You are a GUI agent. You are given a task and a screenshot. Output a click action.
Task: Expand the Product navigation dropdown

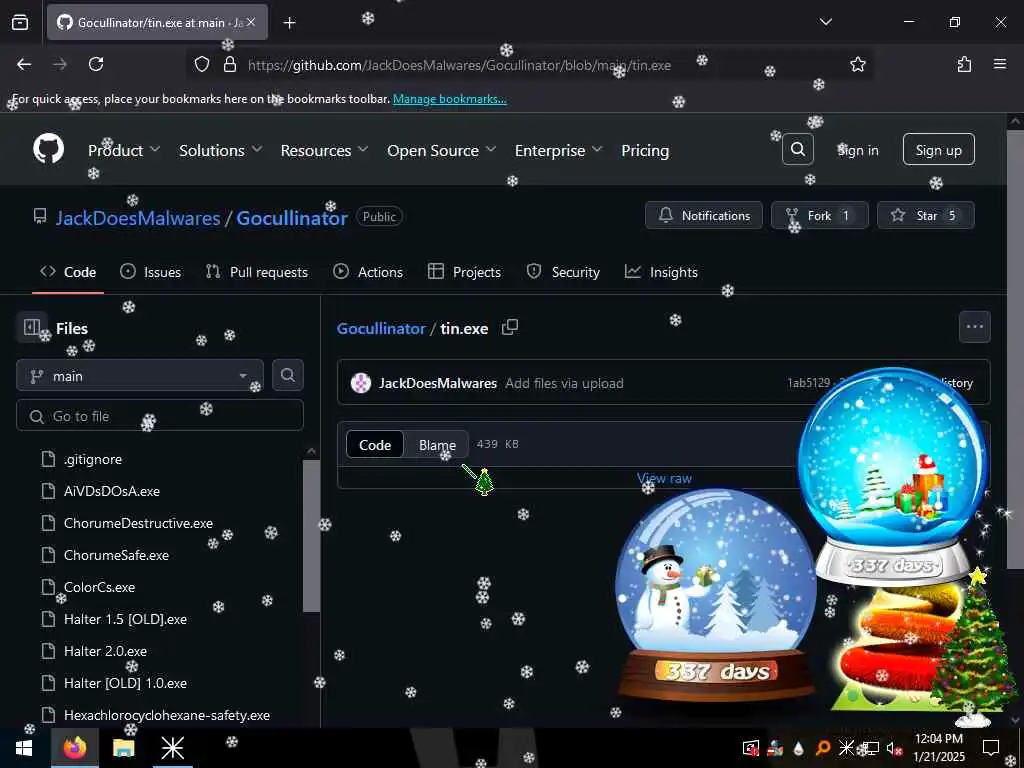tap(124, 150)
